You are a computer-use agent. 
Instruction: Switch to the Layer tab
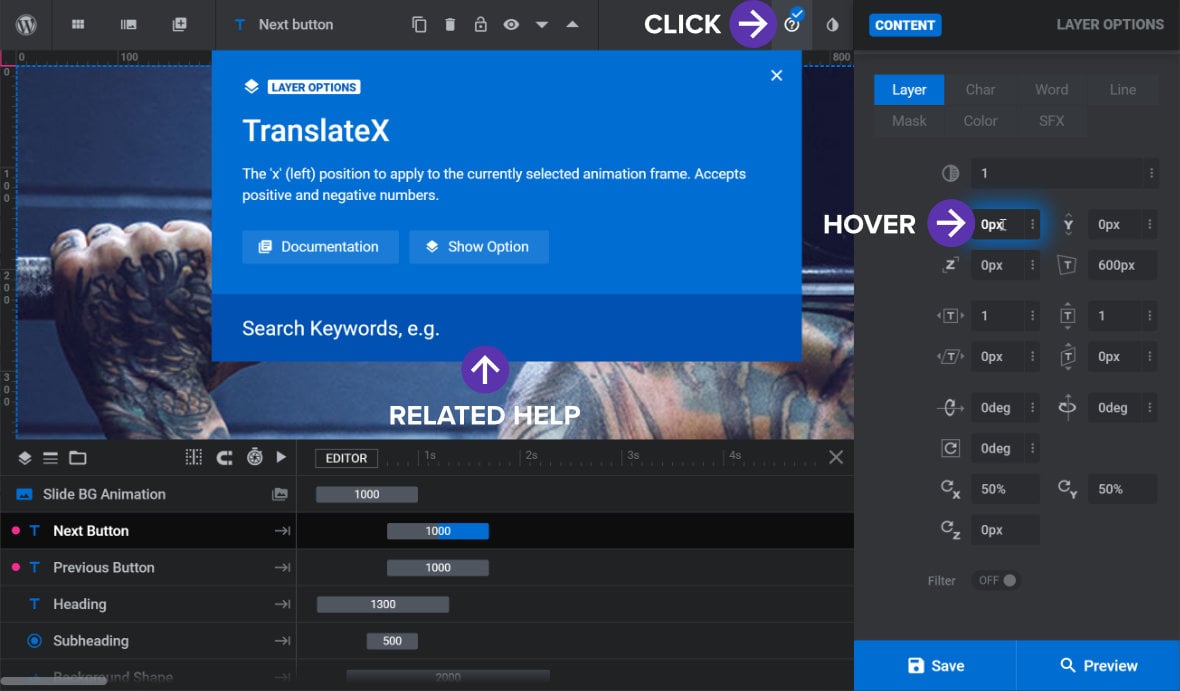point(909,90)
